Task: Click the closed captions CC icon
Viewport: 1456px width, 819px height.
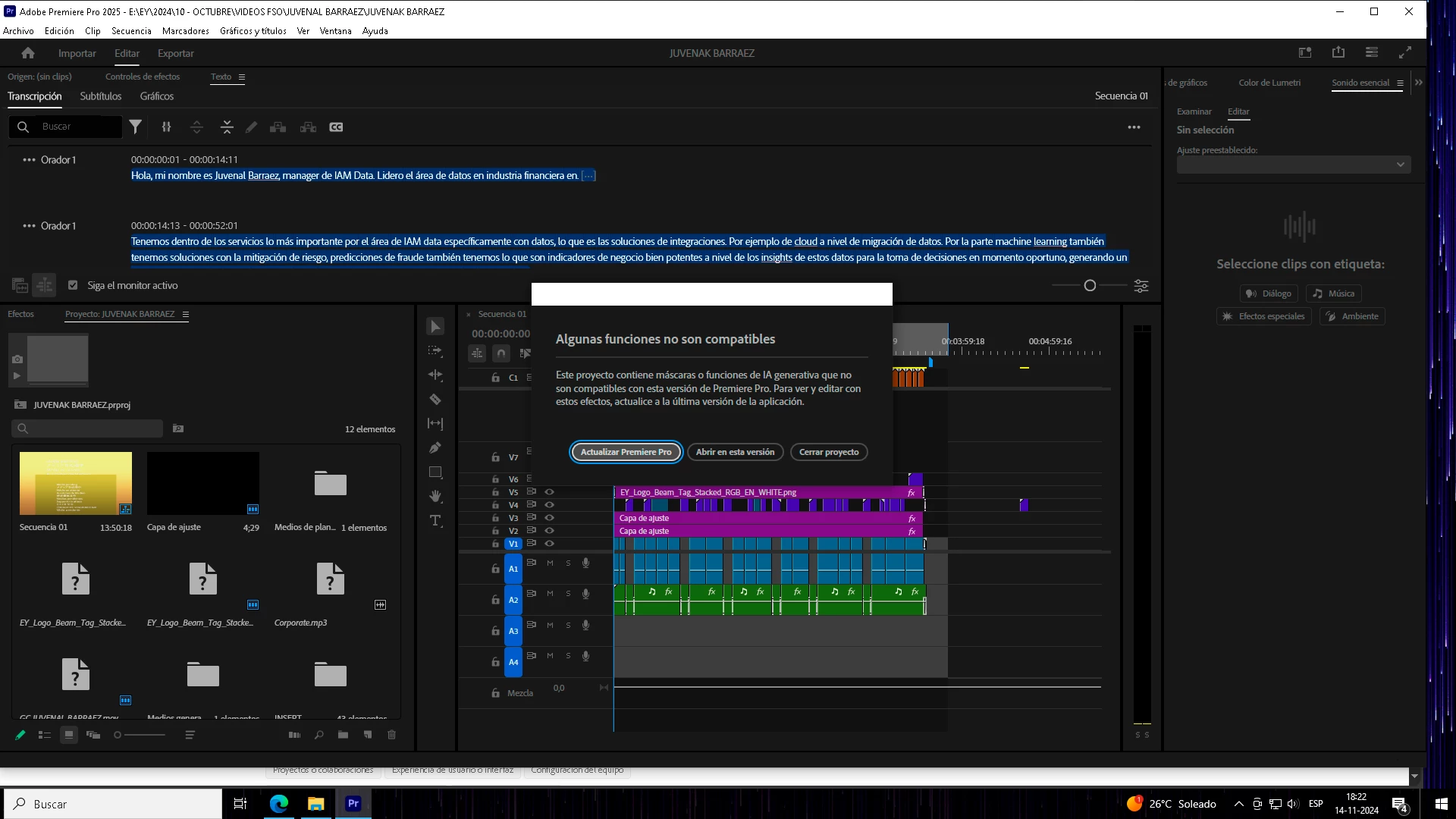Action: pyautogui.click(x=336, y=127)
